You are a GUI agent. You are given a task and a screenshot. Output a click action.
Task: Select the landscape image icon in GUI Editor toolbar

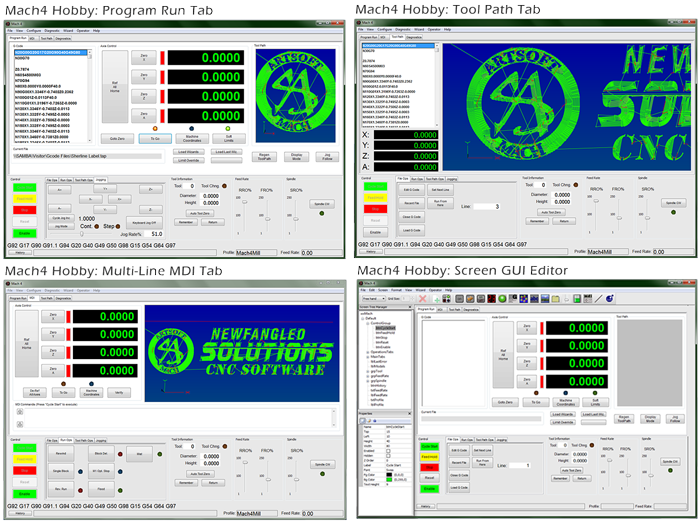point(545,299)
